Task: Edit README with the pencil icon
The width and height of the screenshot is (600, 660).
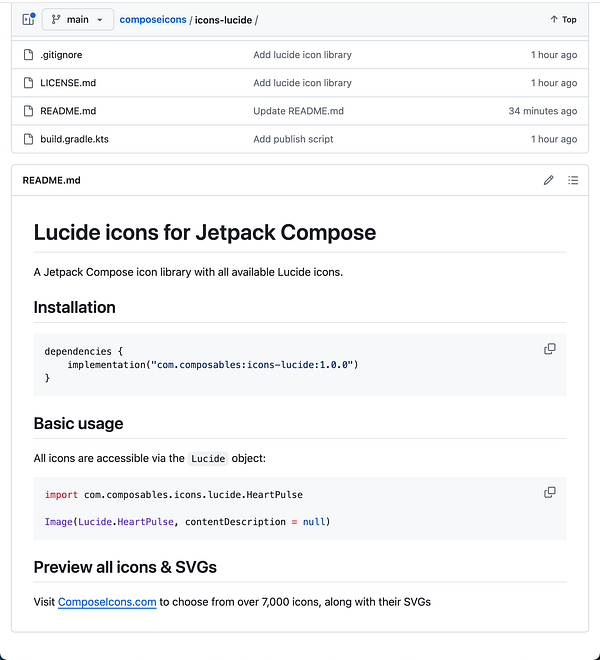Action: (x=548, y=180)
